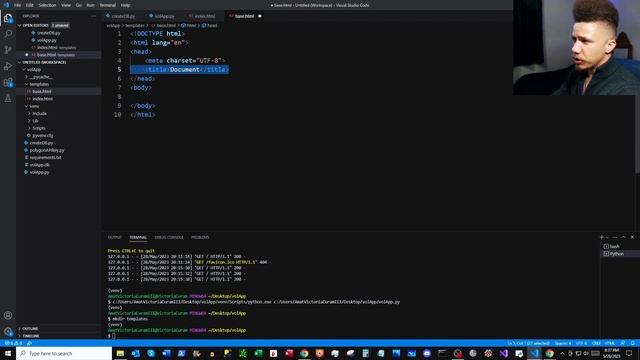Screen dimensions: 640x360
Task: Open the Terminal menu
Action: 108,5
